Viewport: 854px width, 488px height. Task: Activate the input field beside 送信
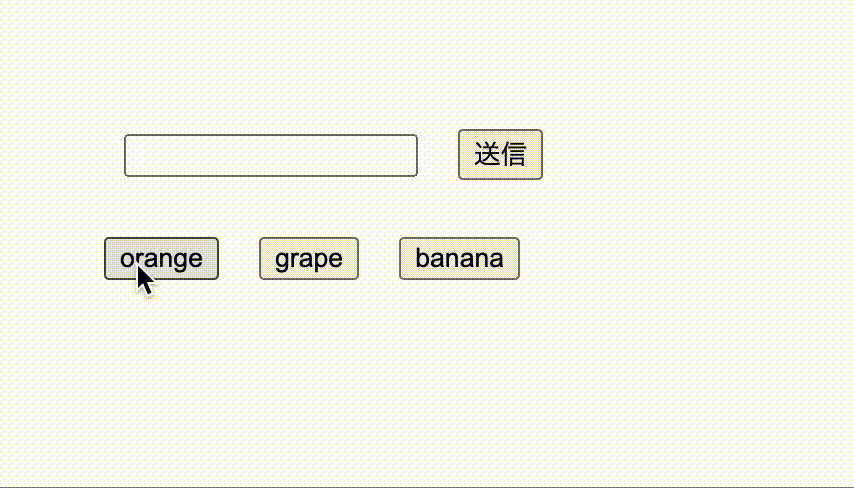[x=270, y=155]
